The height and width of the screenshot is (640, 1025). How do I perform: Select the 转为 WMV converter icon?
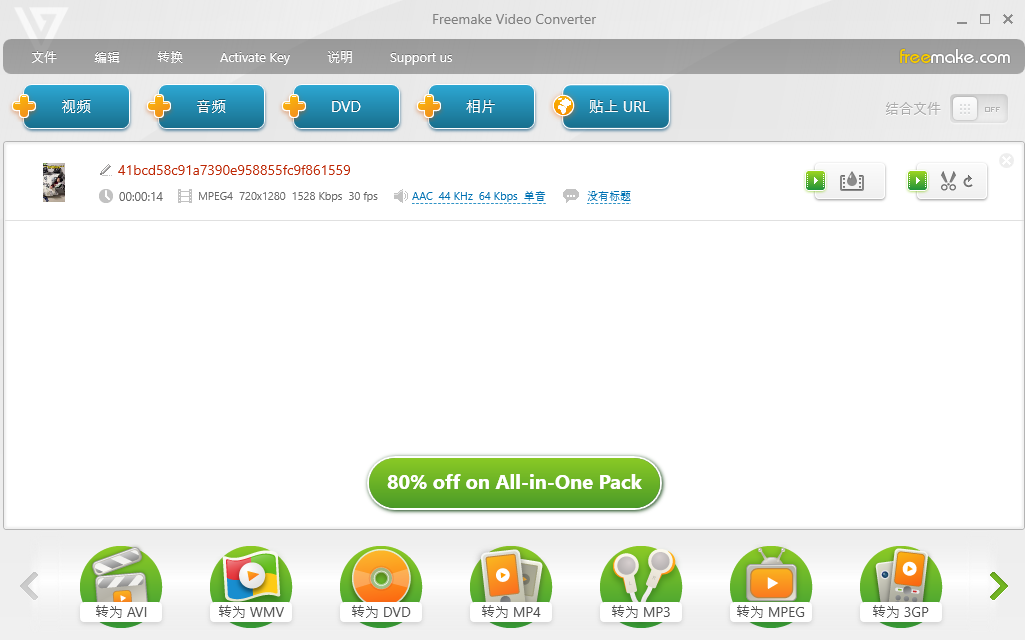251,585
